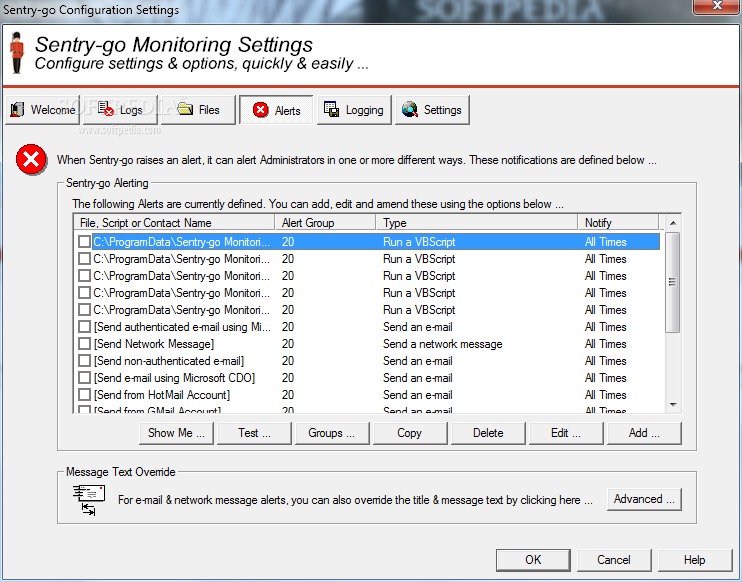Open Advanced ... message text options
This screenshot has width=742, height=582.
(645, 499)
